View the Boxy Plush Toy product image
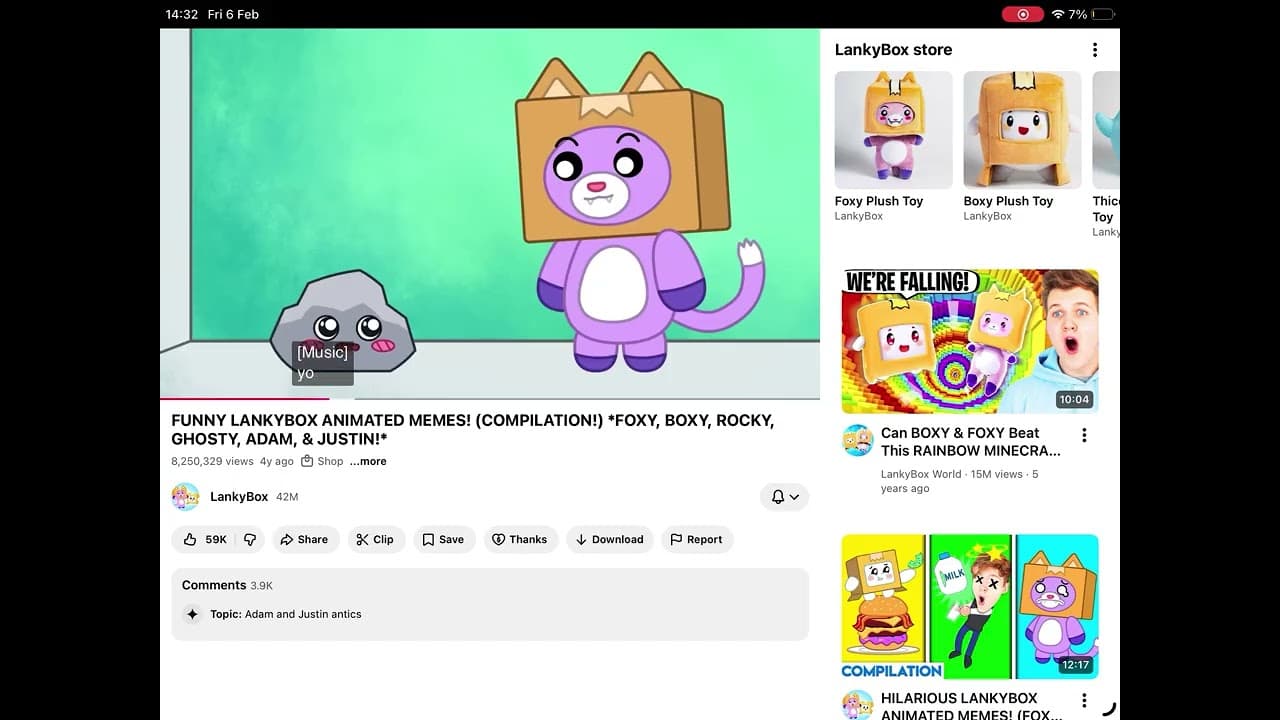Viewport: 1280px width, 720px height. [1022, 129]
